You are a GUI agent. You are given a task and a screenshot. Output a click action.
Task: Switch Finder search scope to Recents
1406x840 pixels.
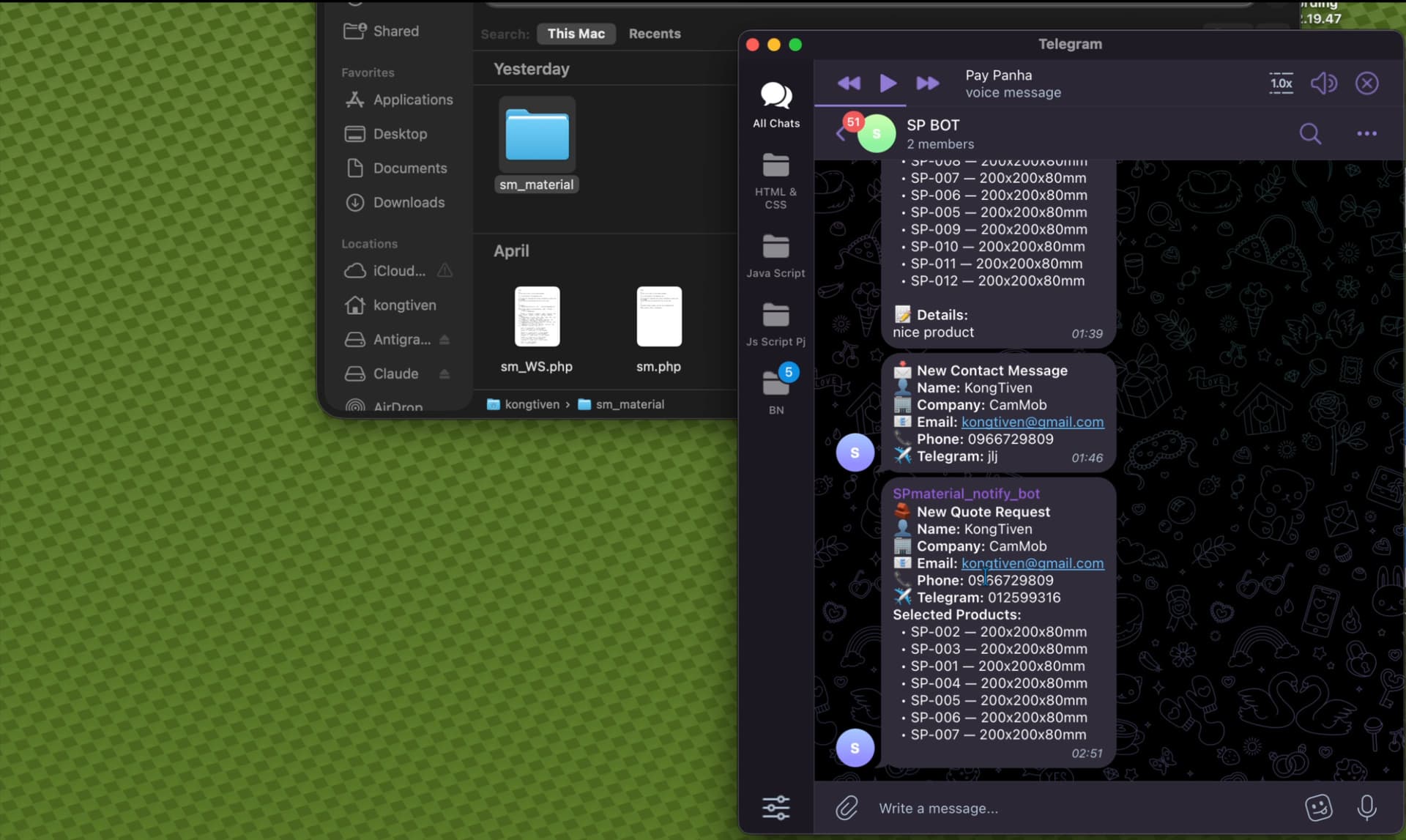pos(655,34)
